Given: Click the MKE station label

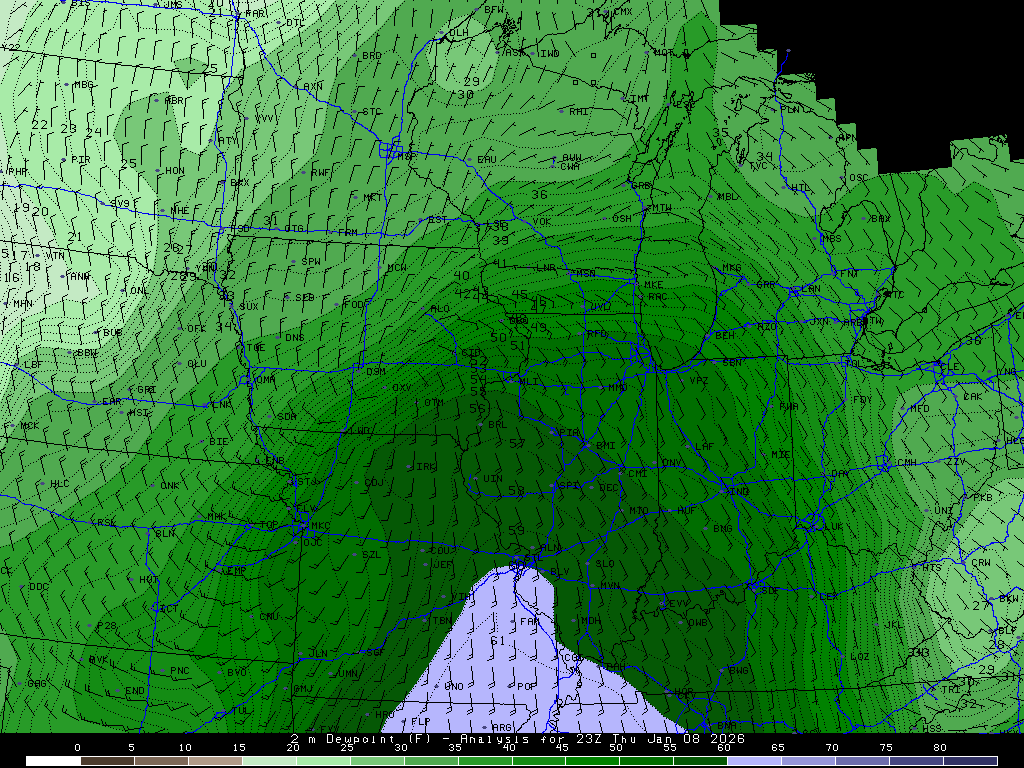Looking at the screenshot, I should (653, 285).
